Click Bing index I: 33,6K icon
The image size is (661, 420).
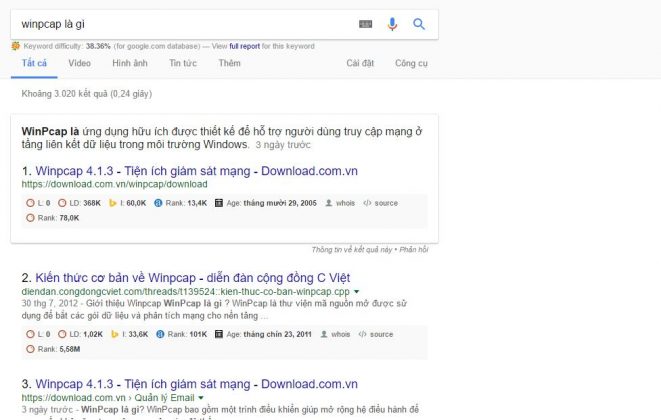[114, 334]
